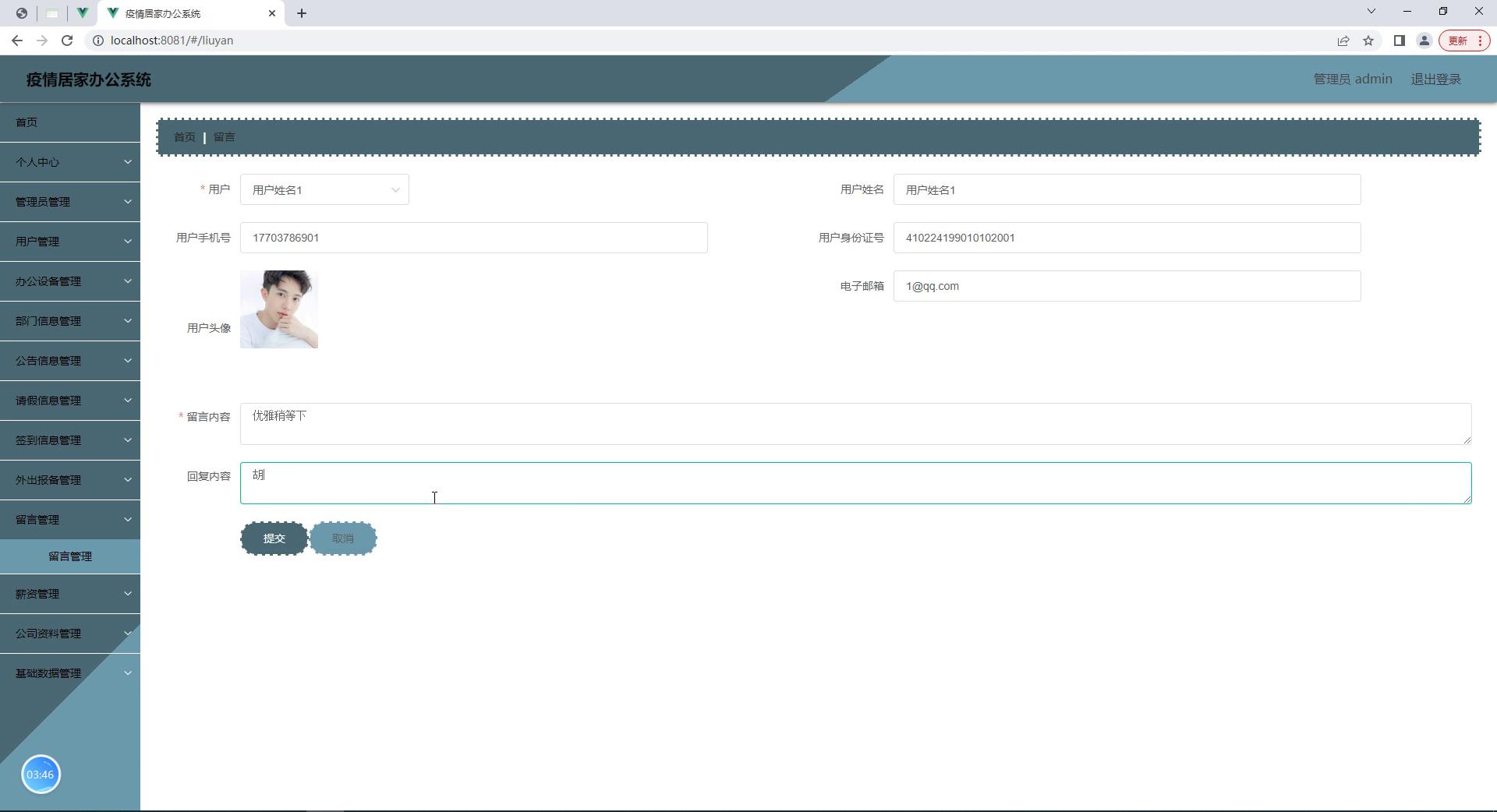Open the tab search chevron

click(x=1371, y=12)
